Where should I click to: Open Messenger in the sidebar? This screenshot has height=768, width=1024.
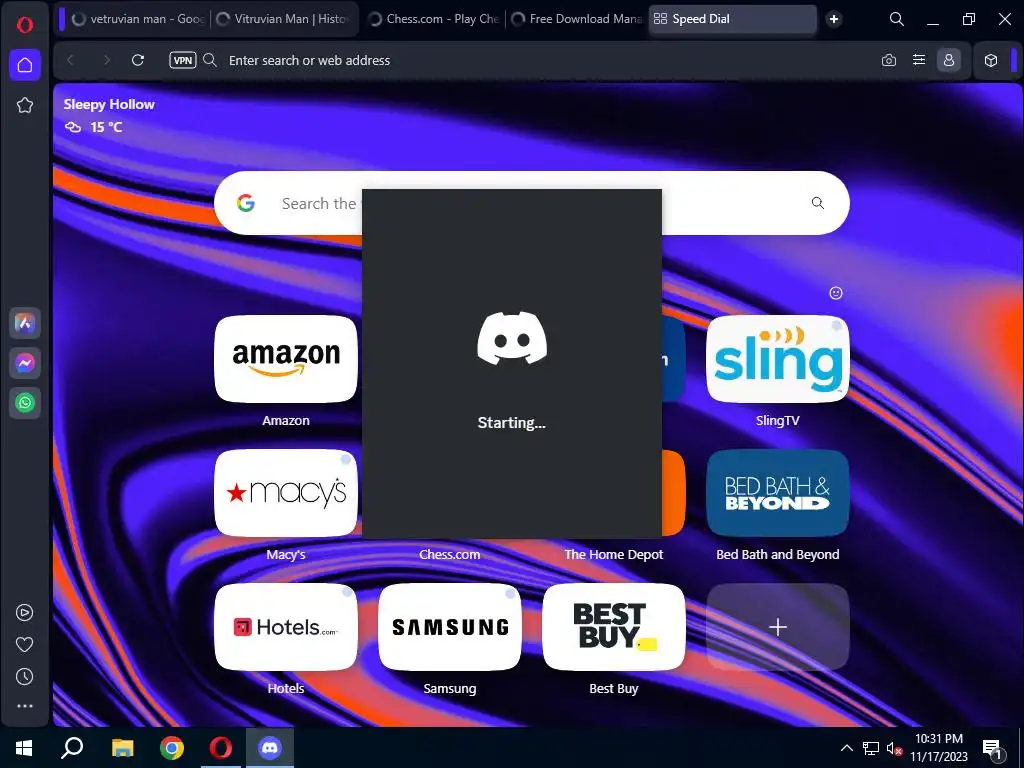point(25,362)
